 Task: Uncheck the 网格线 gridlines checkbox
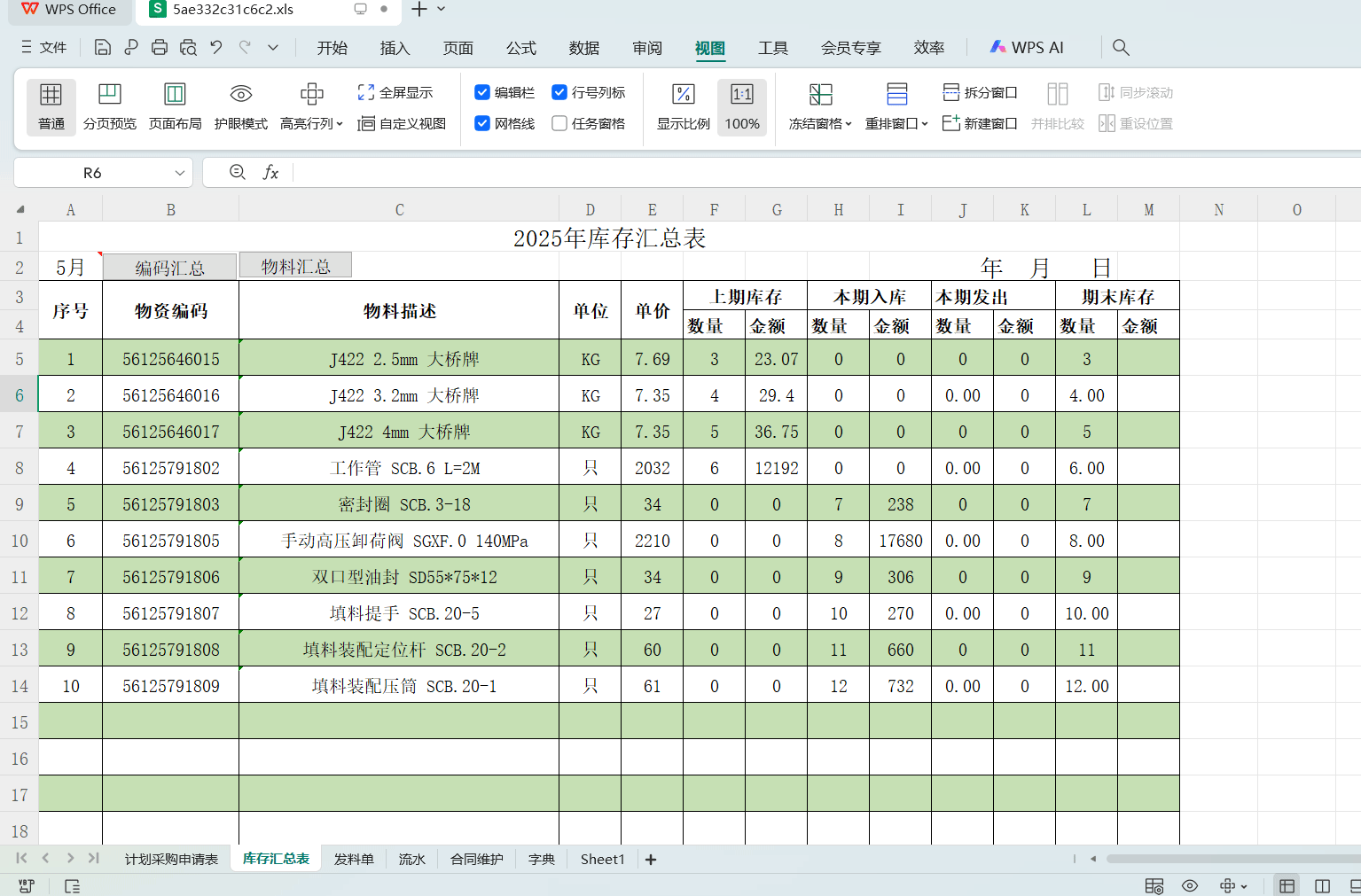click(x=481, y=123)
